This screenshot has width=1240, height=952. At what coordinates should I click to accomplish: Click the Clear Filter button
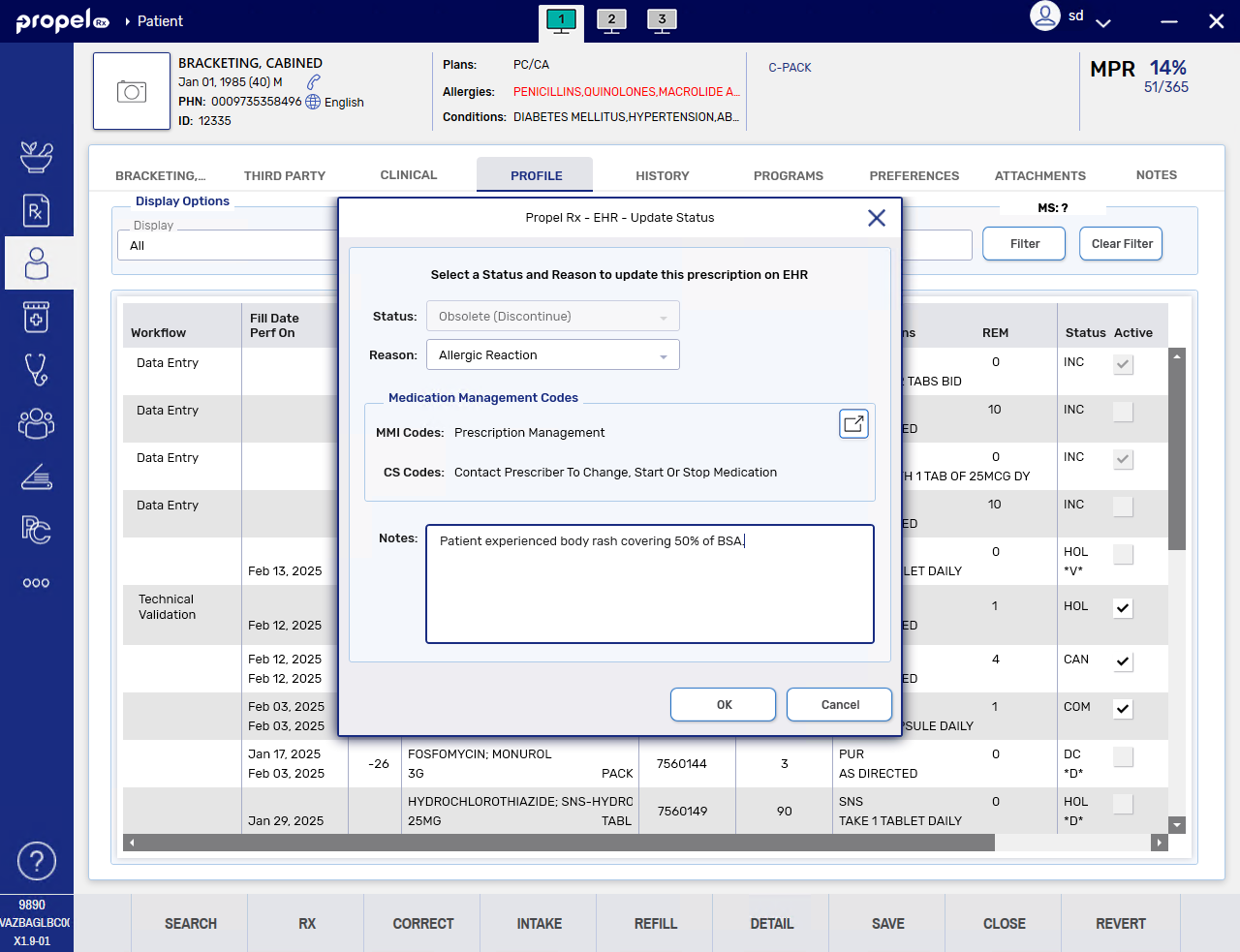(1121, 244)
